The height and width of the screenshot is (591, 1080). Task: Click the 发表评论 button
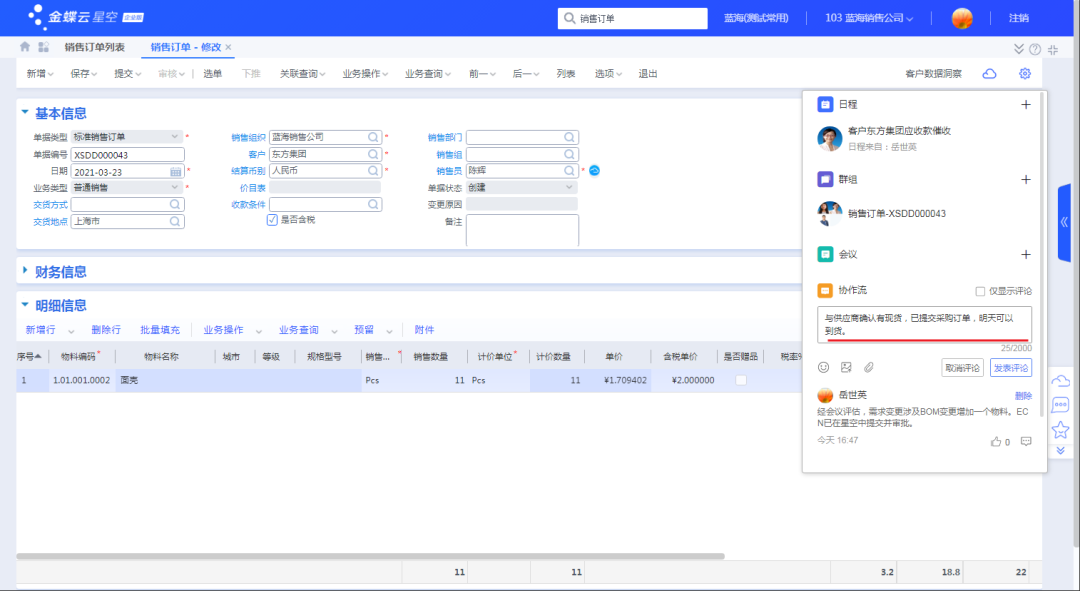point(1010,368)
